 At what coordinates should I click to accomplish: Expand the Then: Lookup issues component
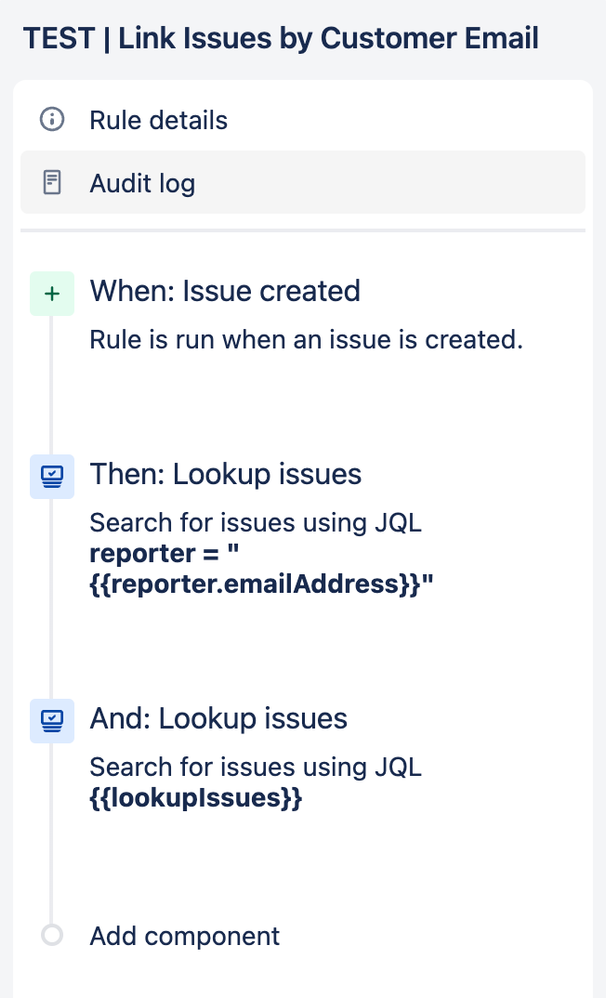tap(226, 474)
